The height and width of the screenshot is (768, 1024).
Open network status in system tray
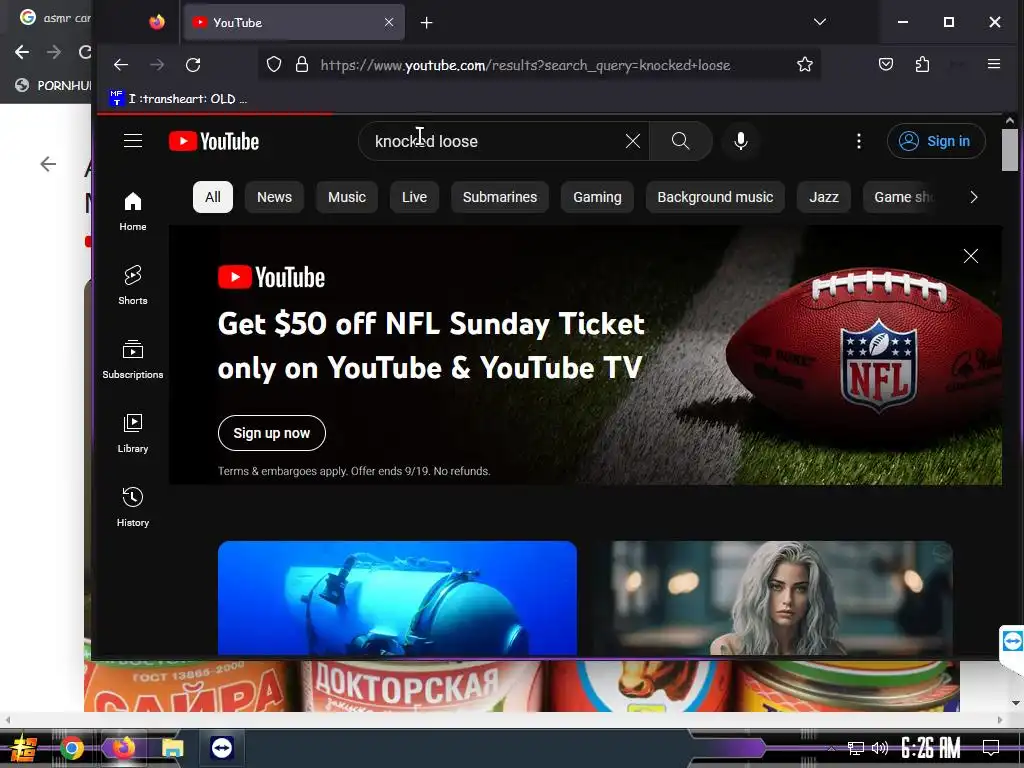(855, 748)
